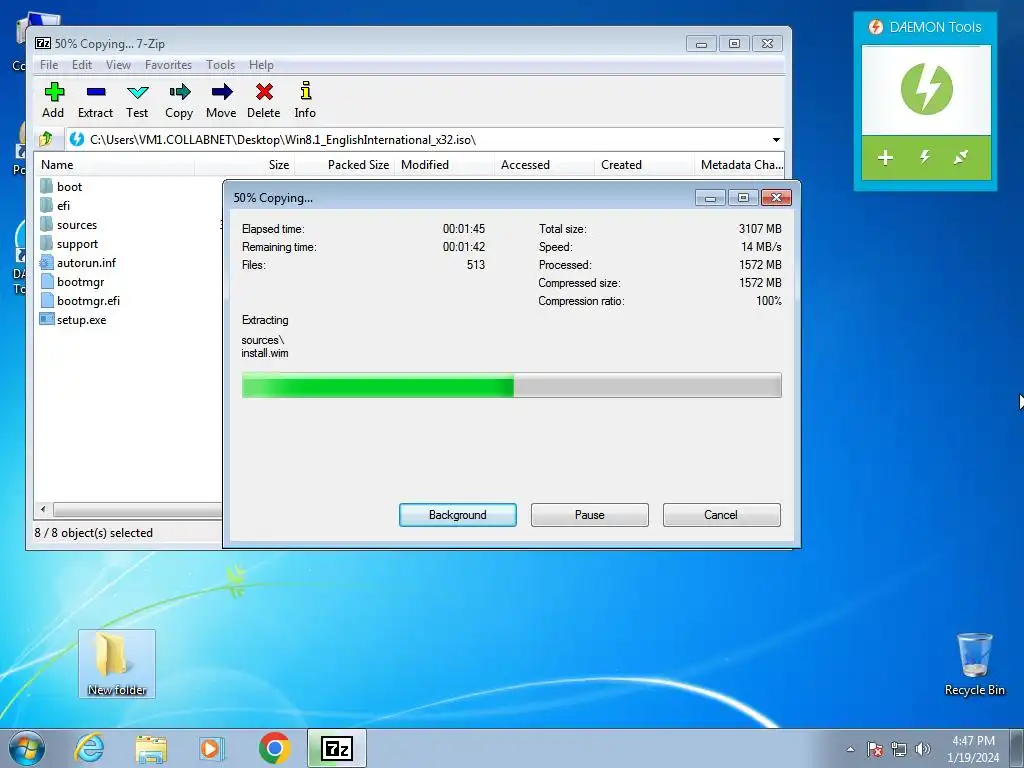Screen dimensions: 1024x768
Task: Open the Help menu
Action: click(x=261, y=65)
